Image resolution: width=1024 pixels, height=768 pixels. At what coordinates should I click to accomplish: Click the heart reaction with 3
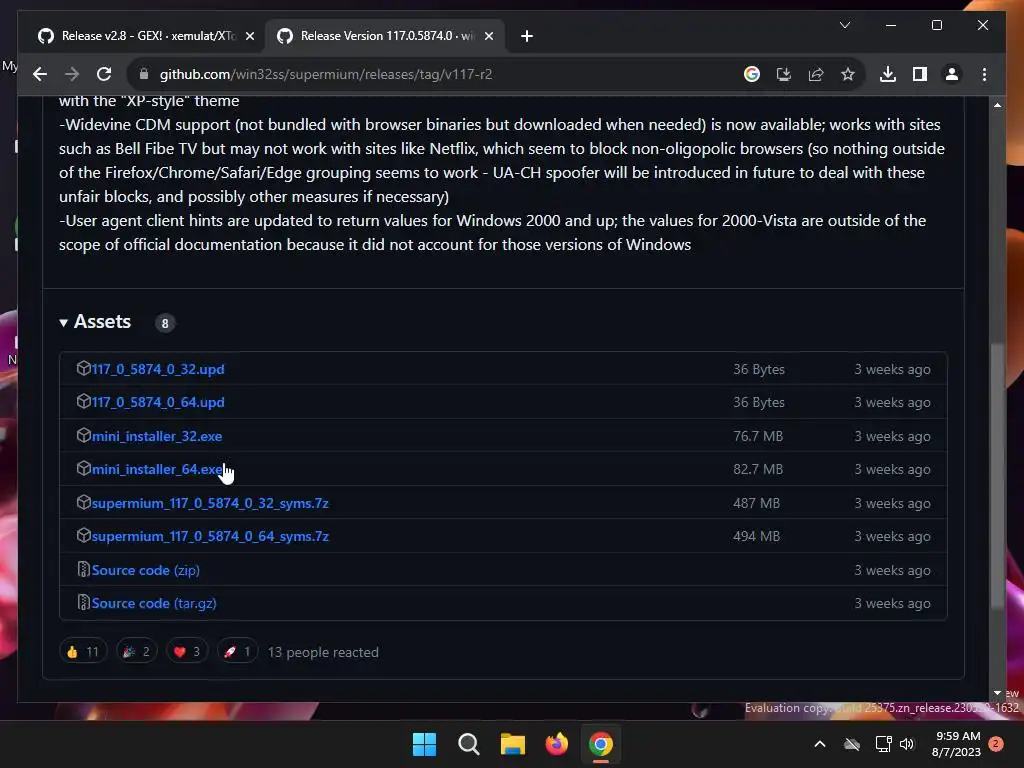[187, 652]
